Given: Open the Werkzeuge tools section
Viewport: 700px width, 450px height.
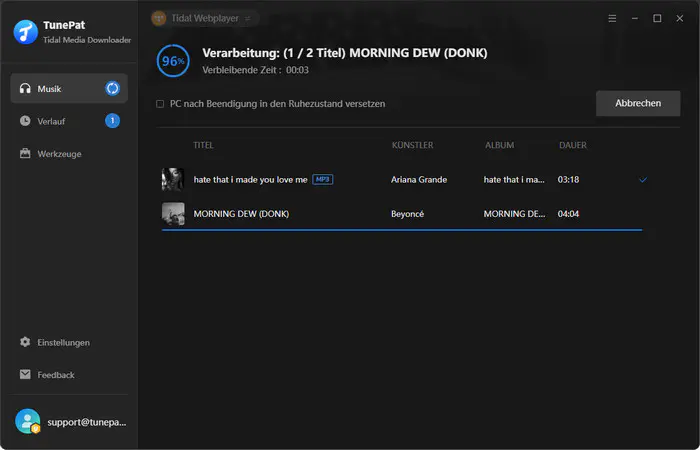Looking at the screenshot, I should coord(69,154).
